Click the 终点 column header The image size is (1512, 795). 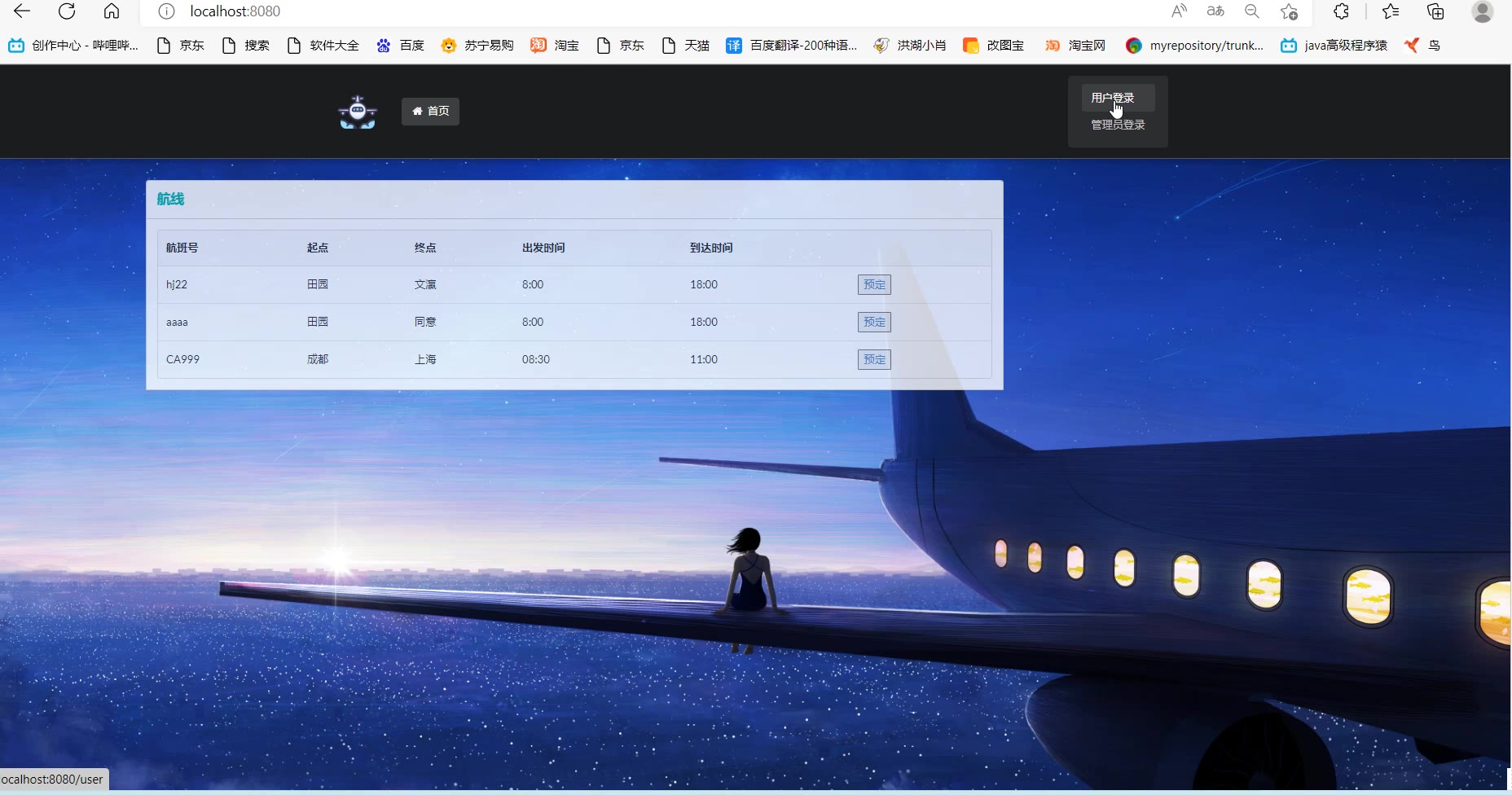tap(425, 248)
